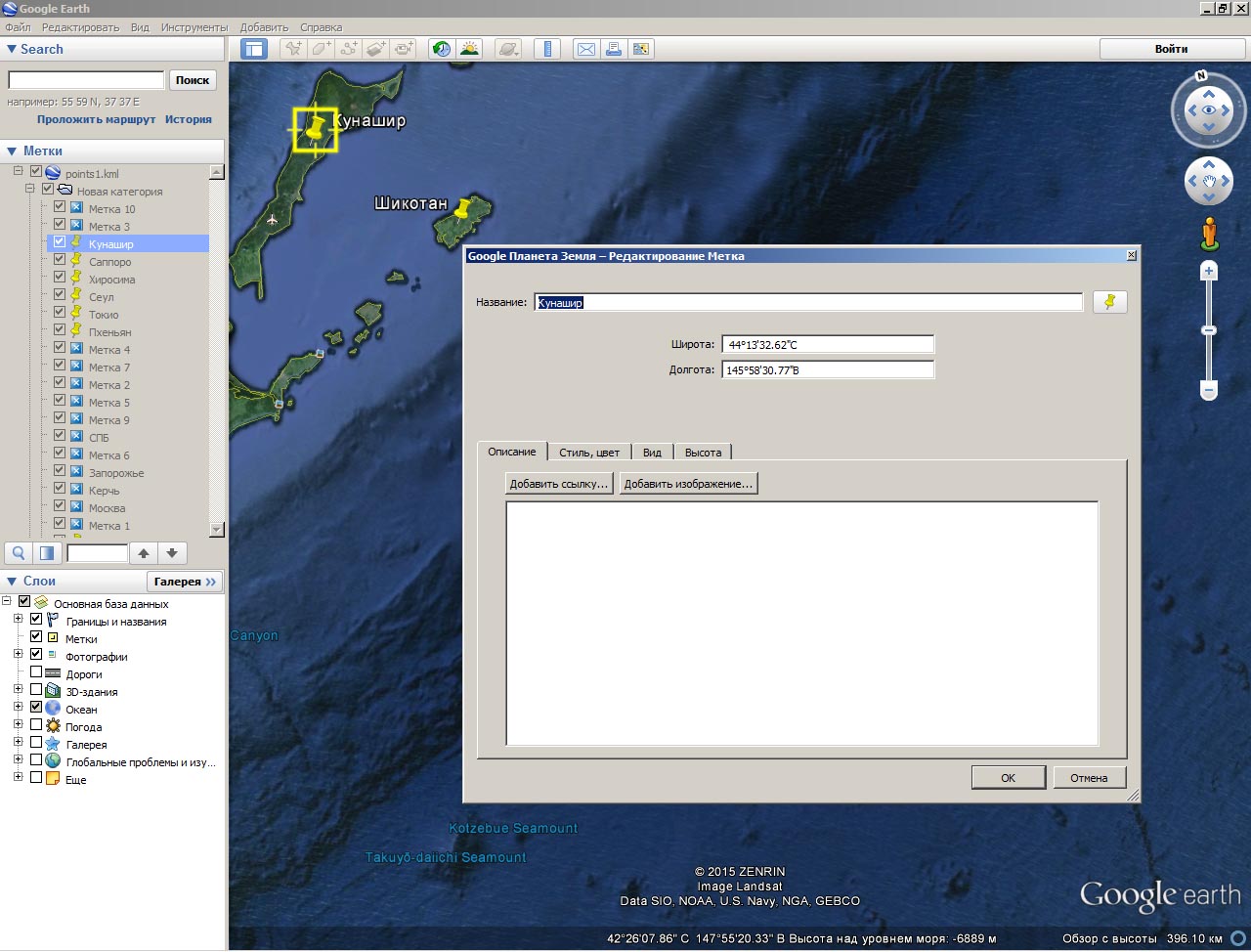Viewport: 1251px width, 952px height.
Task: Uncheck the Метка 10 checkbox
Action: click(60, 207)
